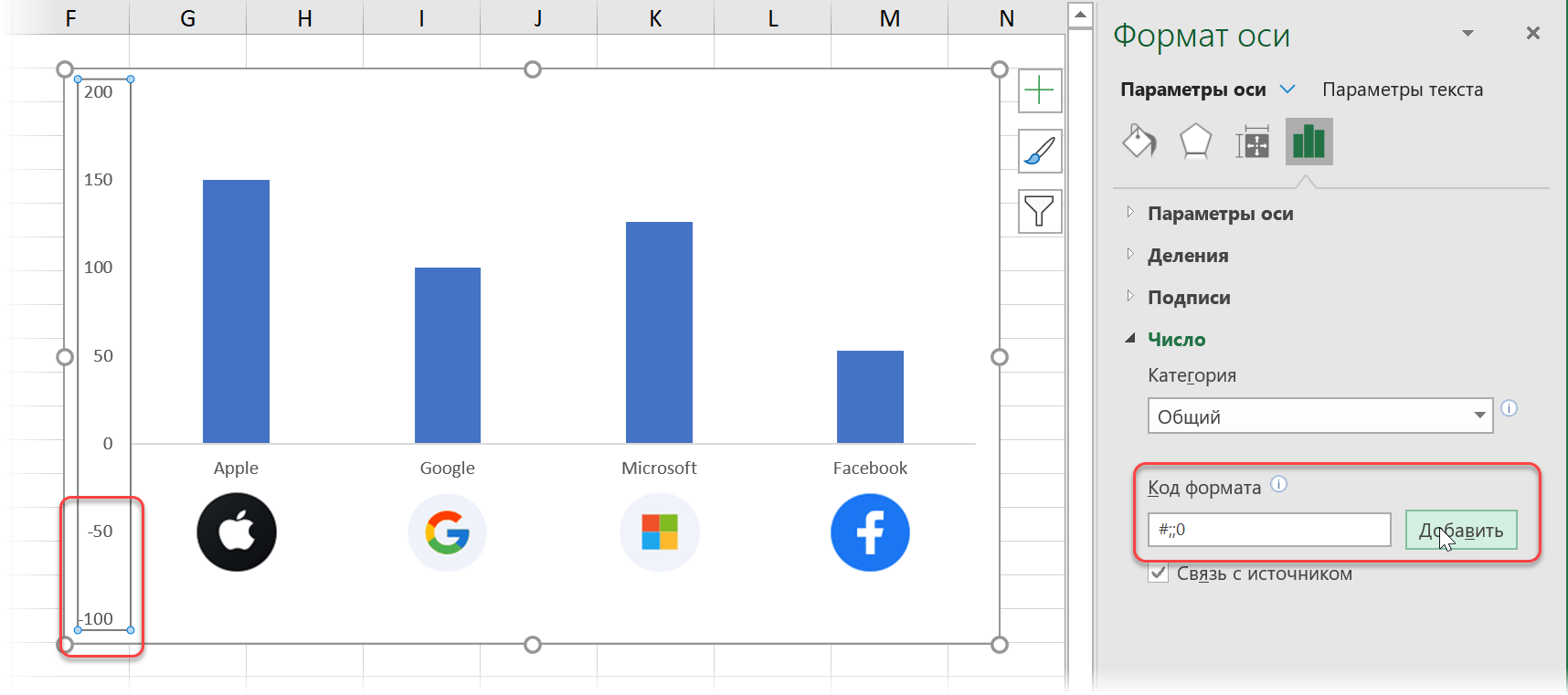Open the Параметры оси tab chevron menu

1287,90
